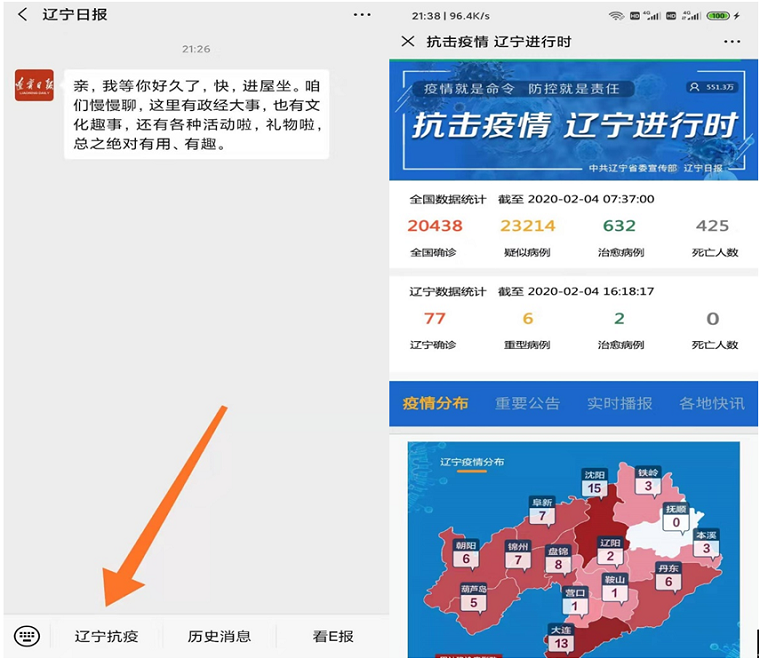
Task: Tap the 沈阳 marker showing 15 cases
Action: [595, 483]
